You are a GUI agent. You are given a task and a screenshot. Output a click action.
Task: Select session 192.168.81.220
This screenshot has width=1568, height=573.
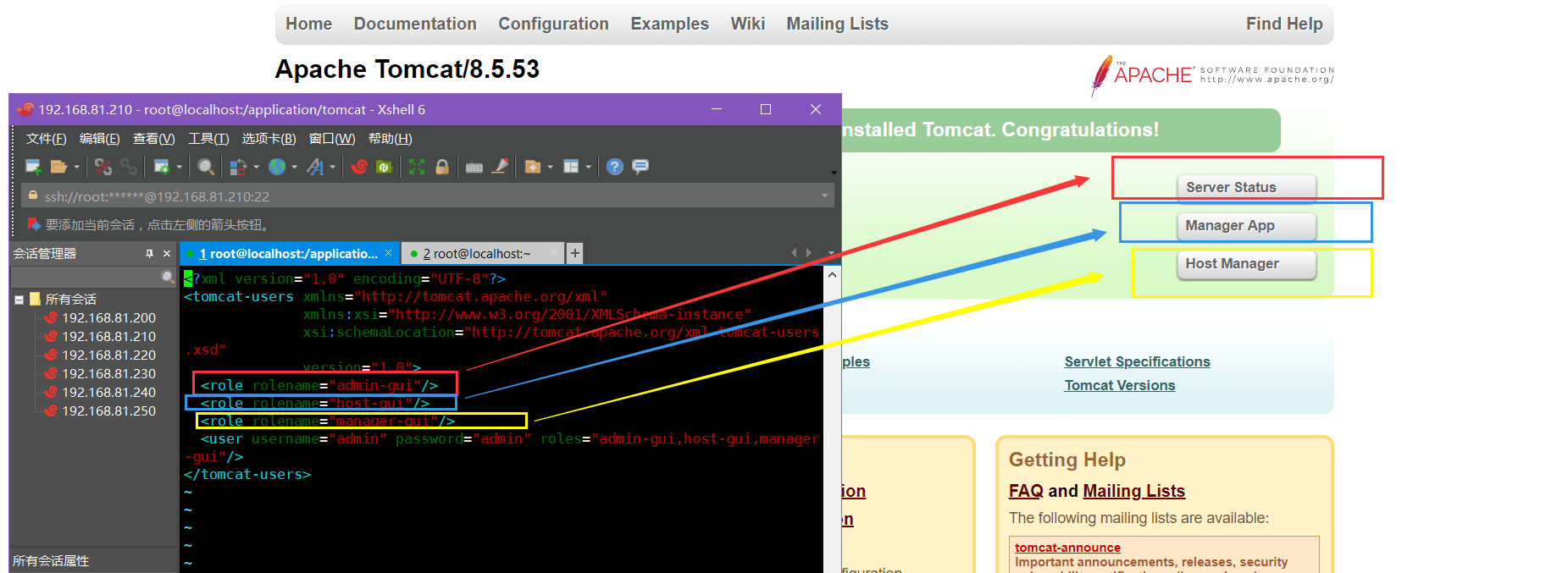click(x=108, y=355)
